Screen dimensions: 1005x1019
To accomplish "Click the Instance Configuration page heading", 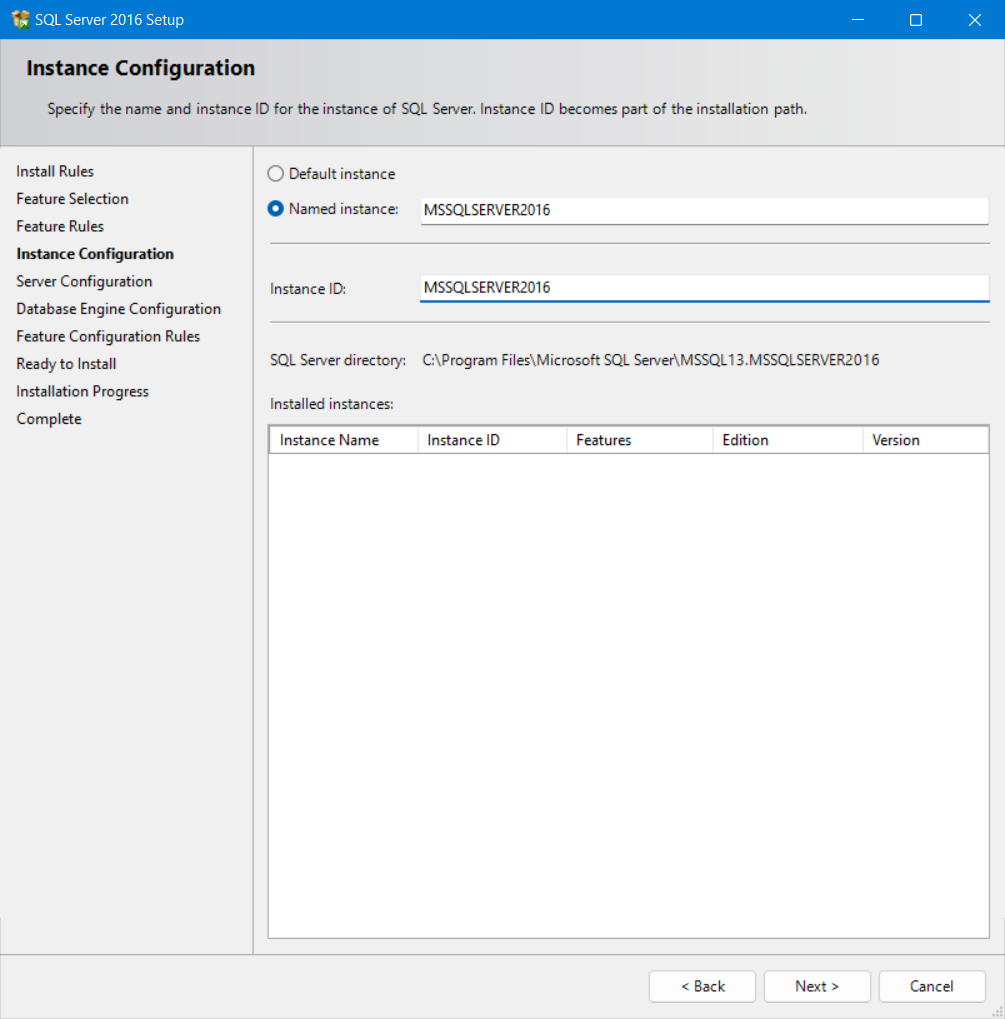I will (x=140, y=68).
